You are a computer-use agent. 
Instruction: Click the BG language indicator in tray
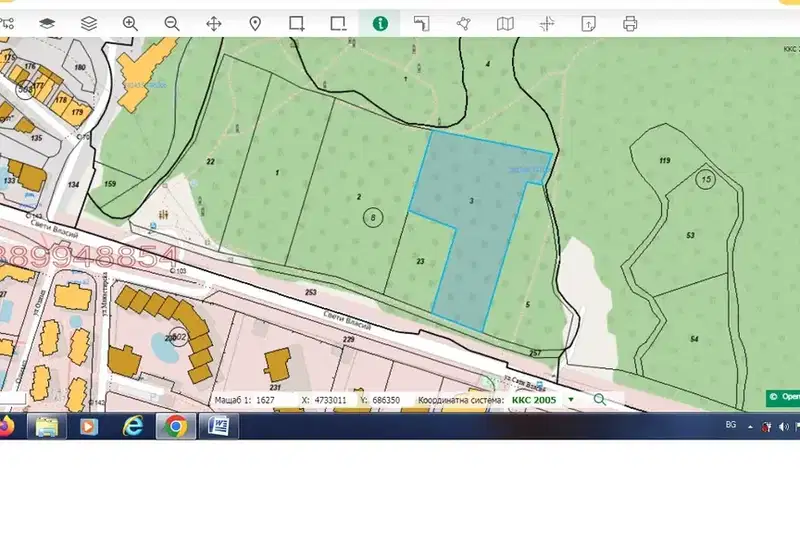point(731,425)
